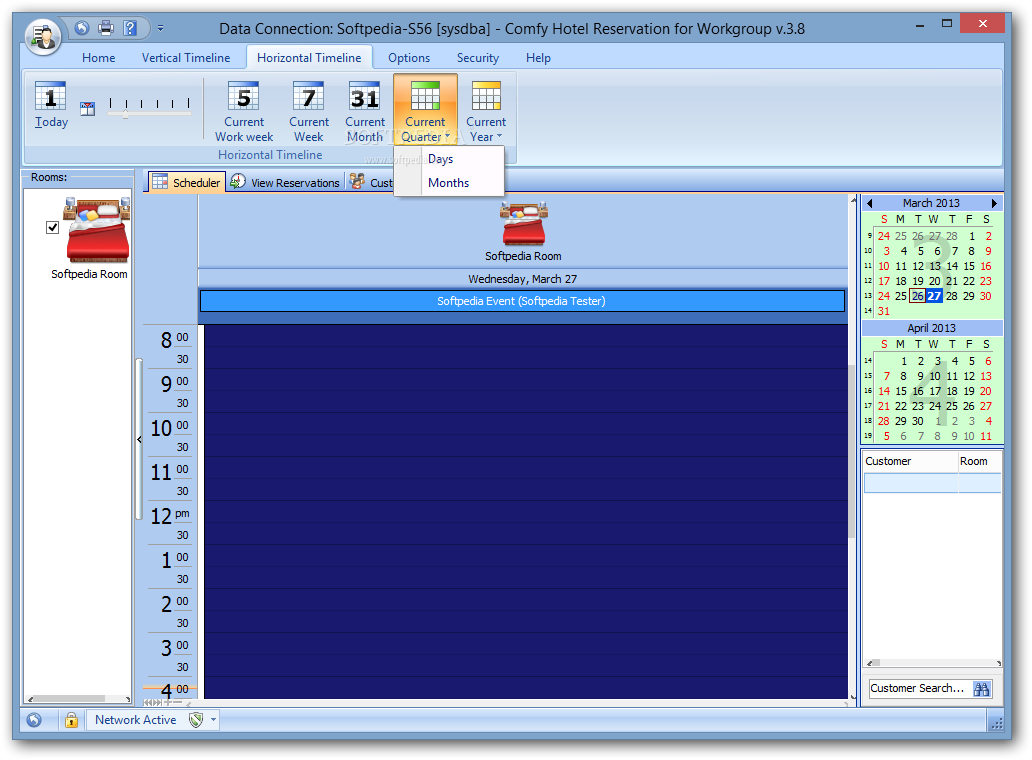Open the Help ribbon tab
The height and width of the screenshot is (760, 1032).
[538, 58]
